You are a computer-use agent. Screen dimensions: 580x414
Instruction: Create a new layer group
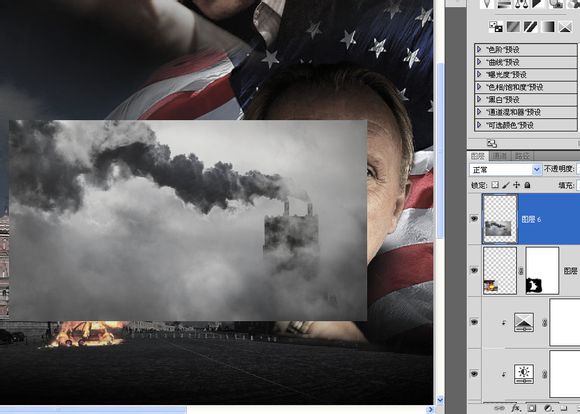(x=564, y=408)
